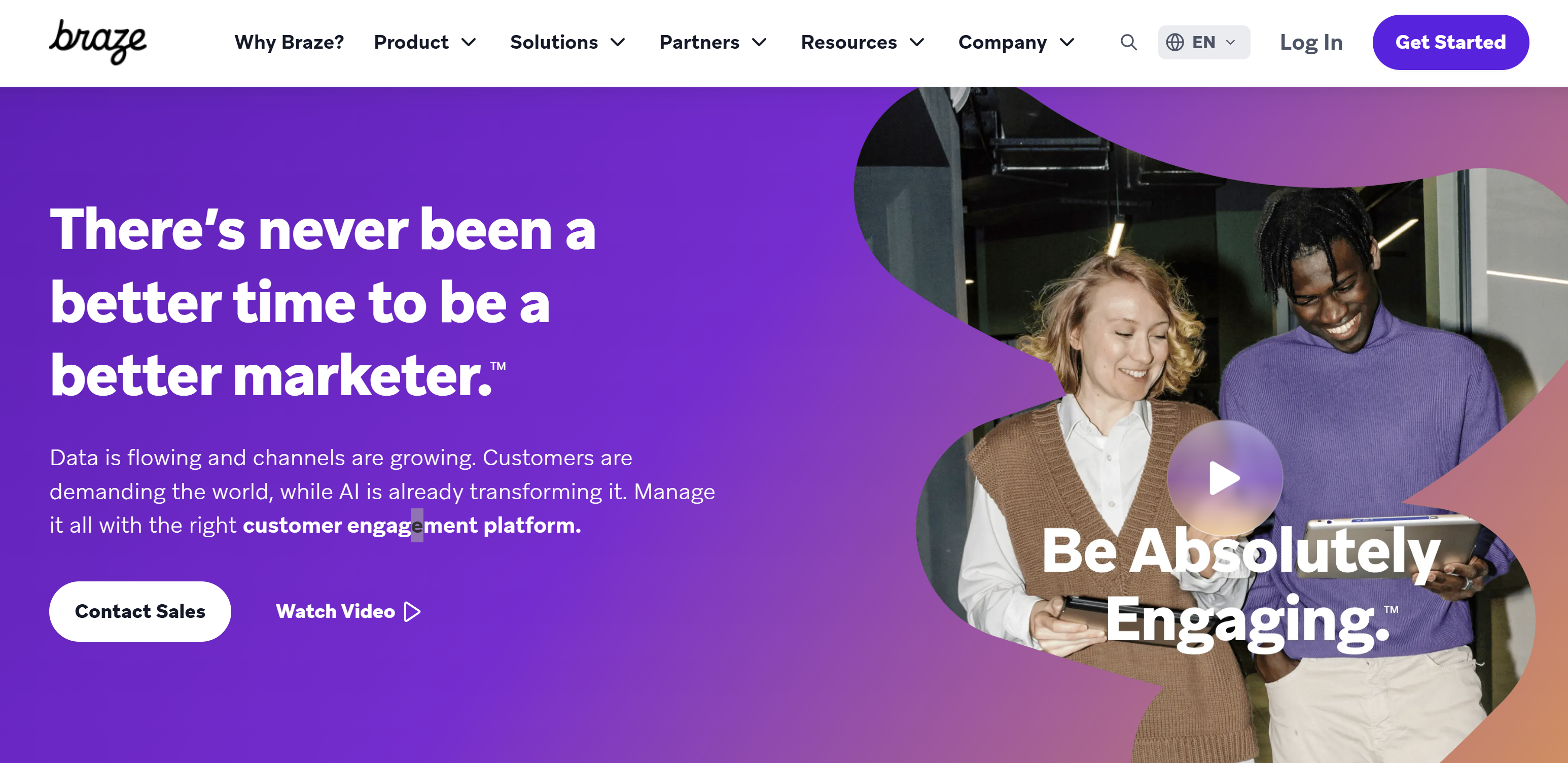Open the Why Braze? page
The height and width of the screenshot is (763, 1568).
click(289, 42)
